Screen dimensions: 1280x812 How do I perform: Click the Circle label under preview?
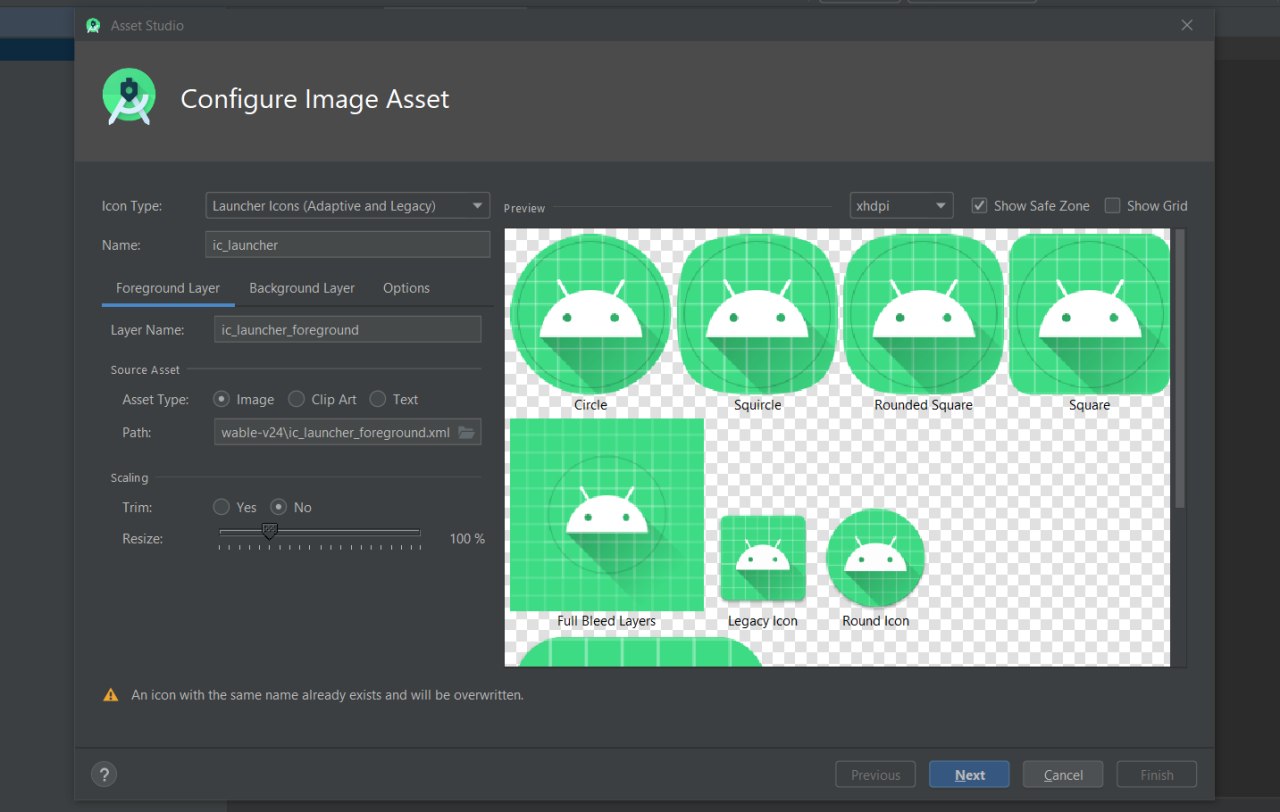pyautogui.click(x=590, y=405)
